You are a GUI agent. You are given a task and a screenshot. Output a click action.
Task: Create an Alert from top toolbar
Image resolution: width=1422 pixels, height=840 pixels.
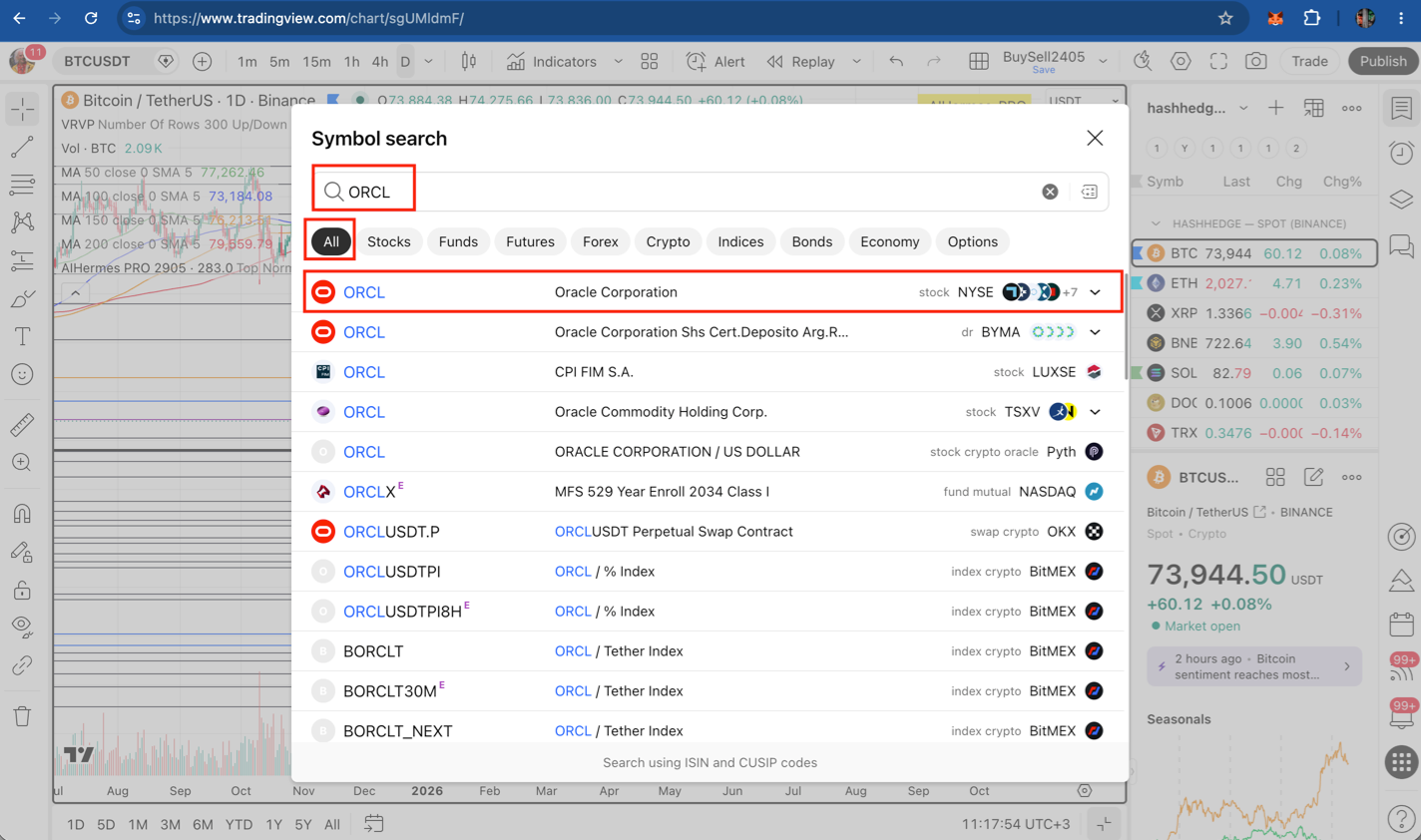715,62
